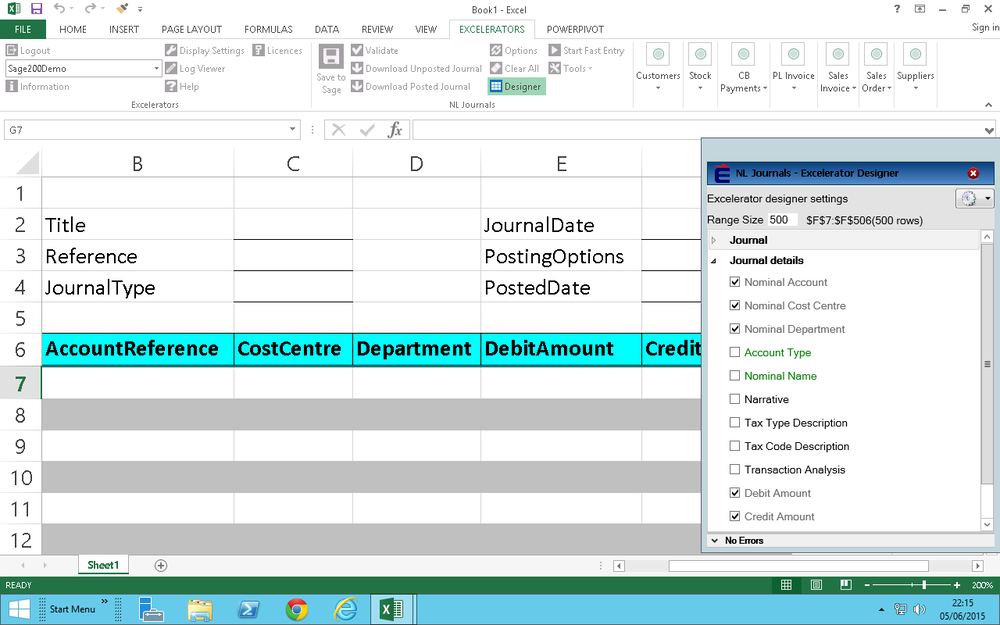Open Display Settings

[205, 50]
